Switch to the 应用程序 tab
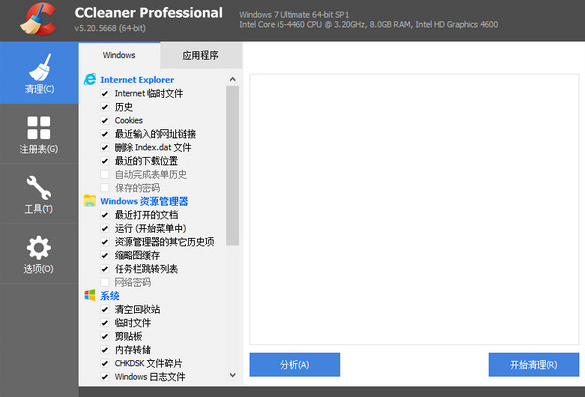 coord(201,55)
